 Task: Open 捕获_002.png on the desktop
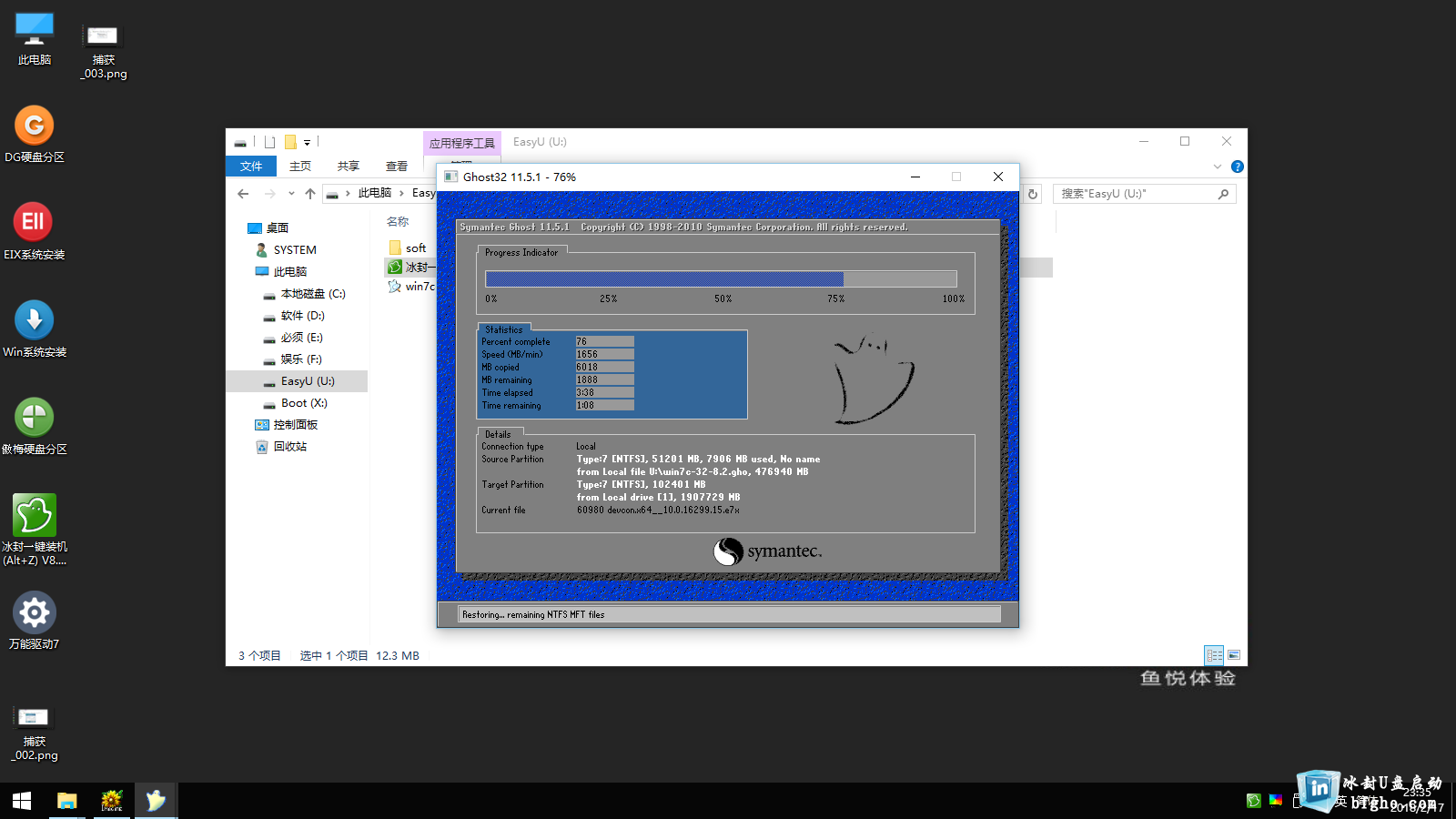click(x=35, y=733)
